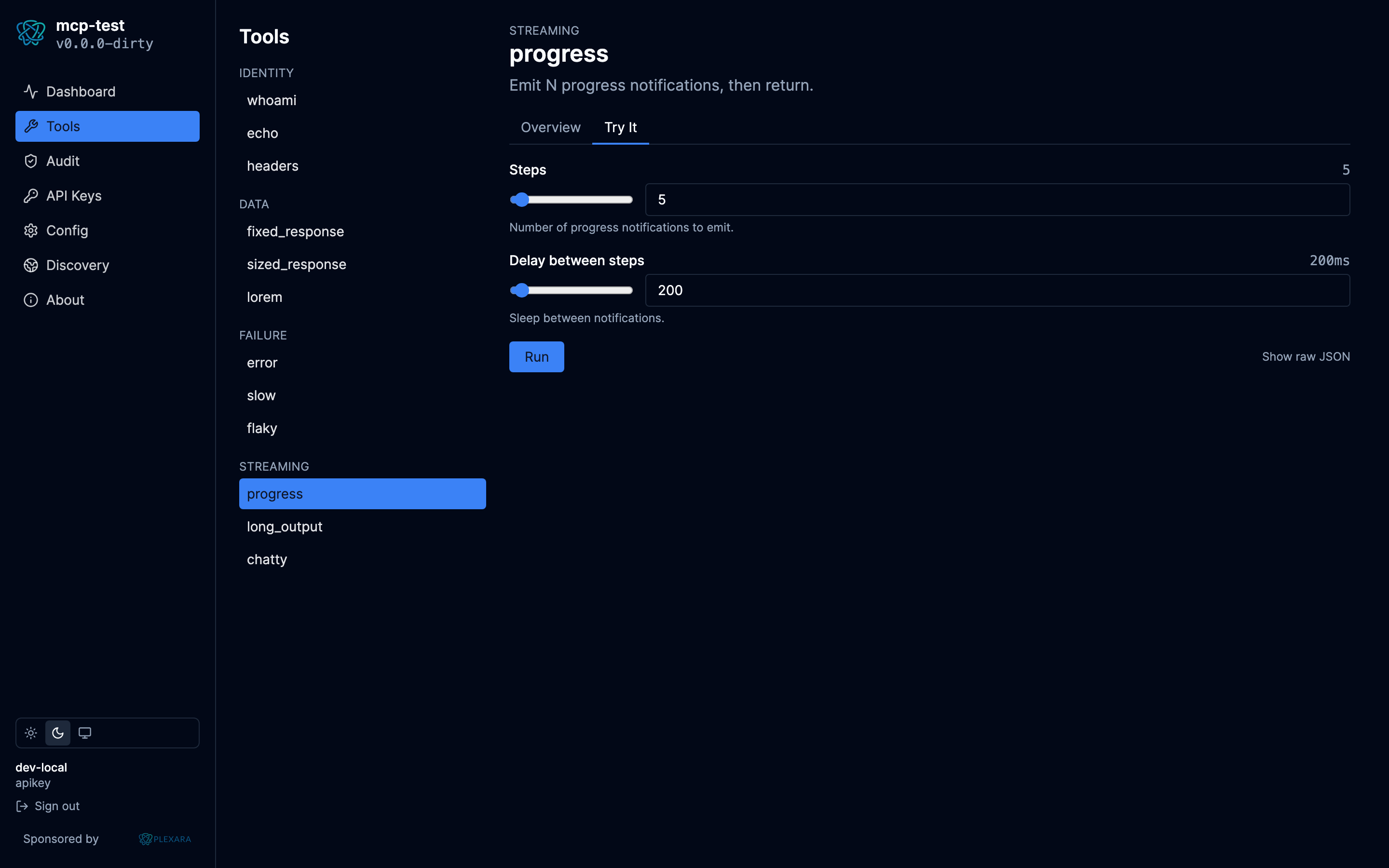Enable light theme with the sun toggle
The image size is (1389, 868).
[x=30, y=732]
